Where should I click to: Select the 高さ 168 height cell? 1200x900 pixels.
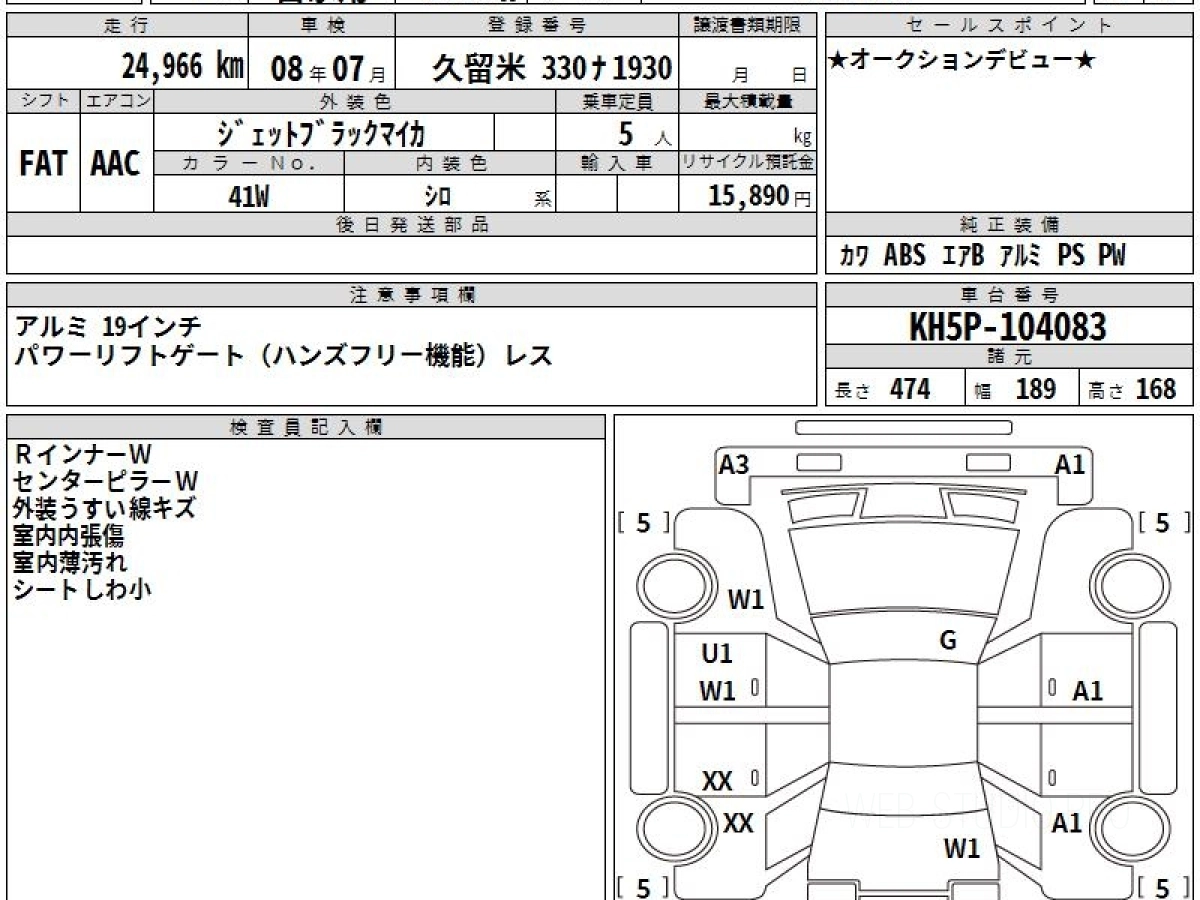point(1136,389)
